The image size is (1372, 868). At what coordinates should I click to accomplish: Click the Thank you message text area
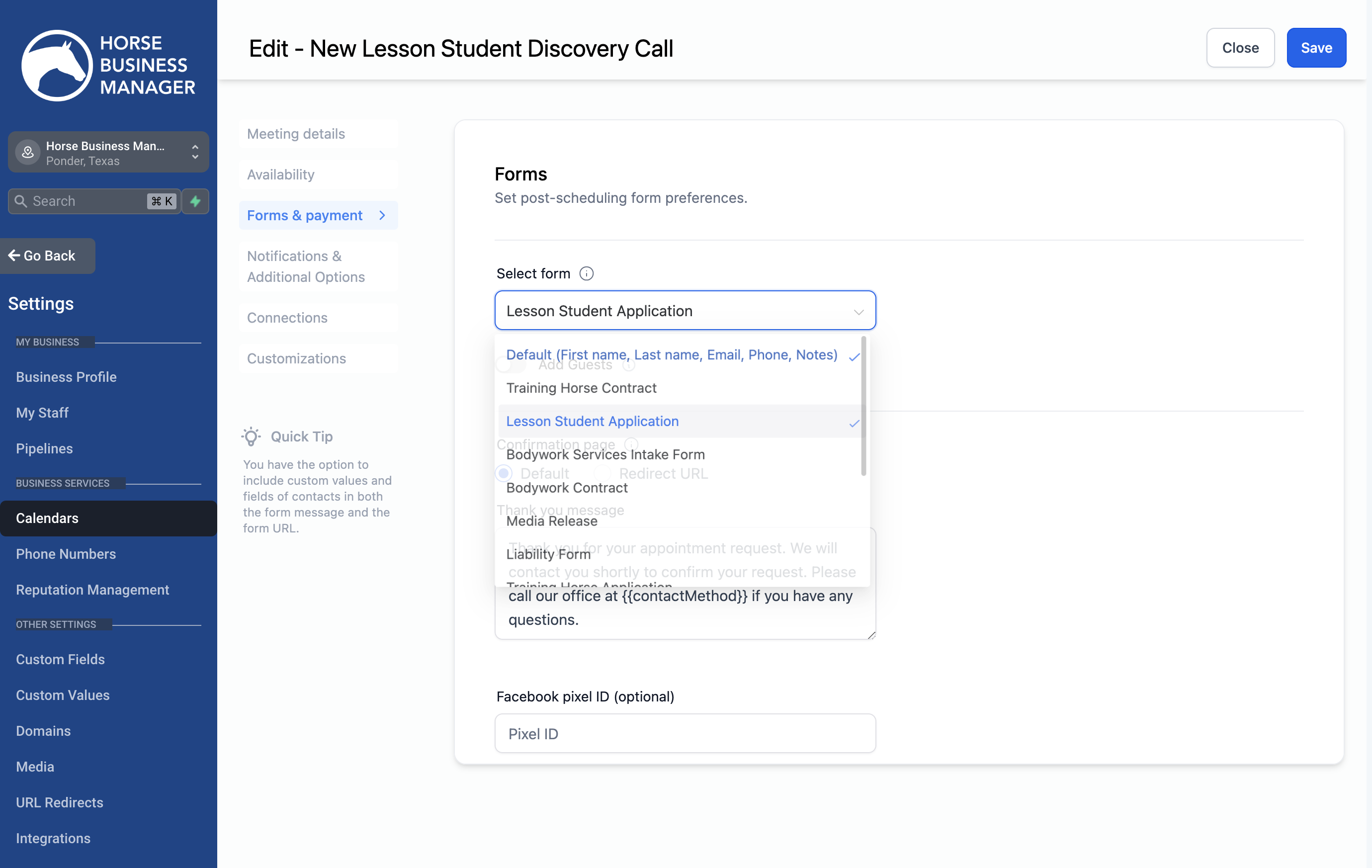tap(685, 584)
